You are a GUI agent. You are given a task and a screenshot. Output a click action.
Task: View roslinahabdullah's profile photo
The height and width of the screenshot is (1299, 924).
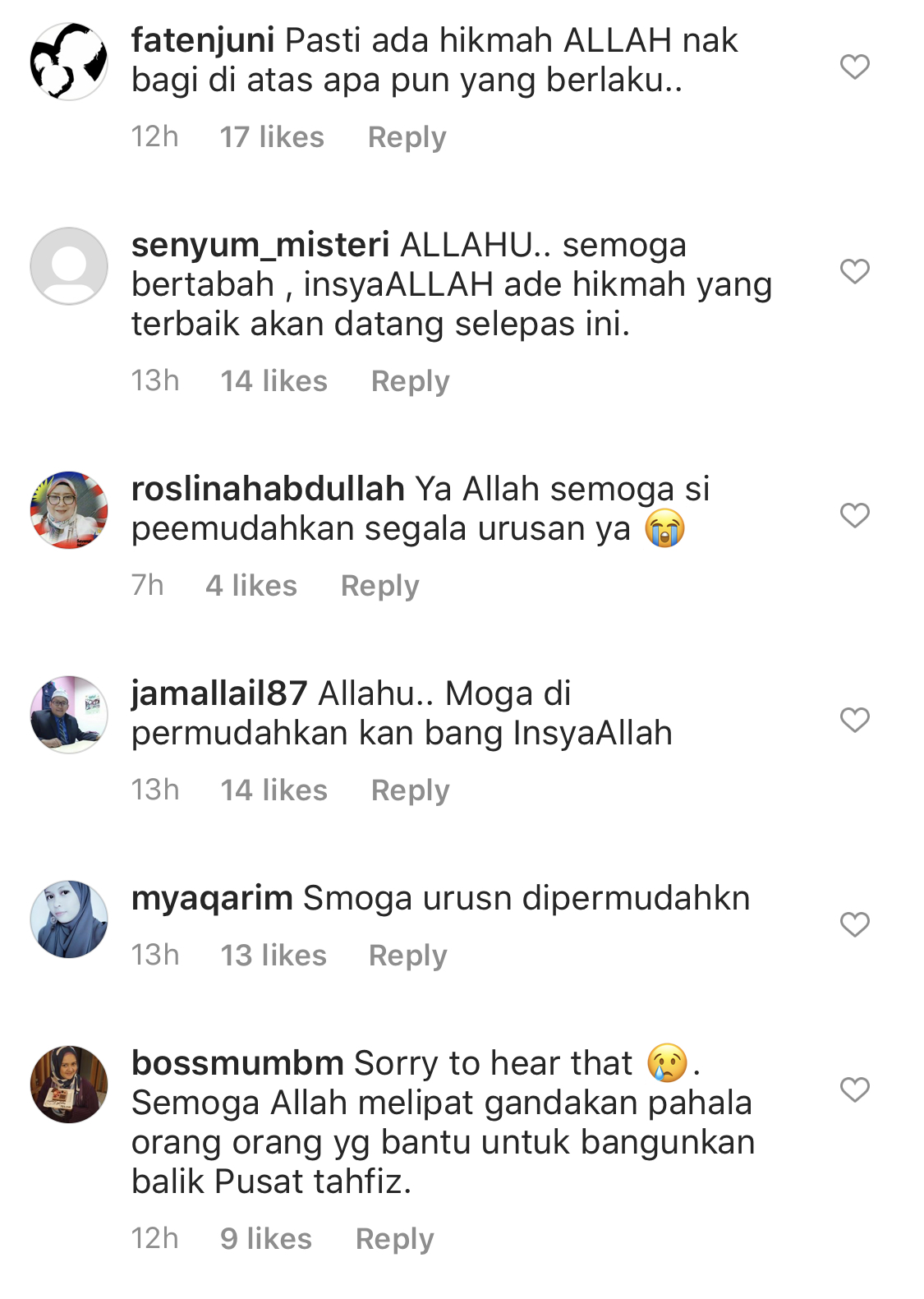pyautogui.click(x=69, y=510)
